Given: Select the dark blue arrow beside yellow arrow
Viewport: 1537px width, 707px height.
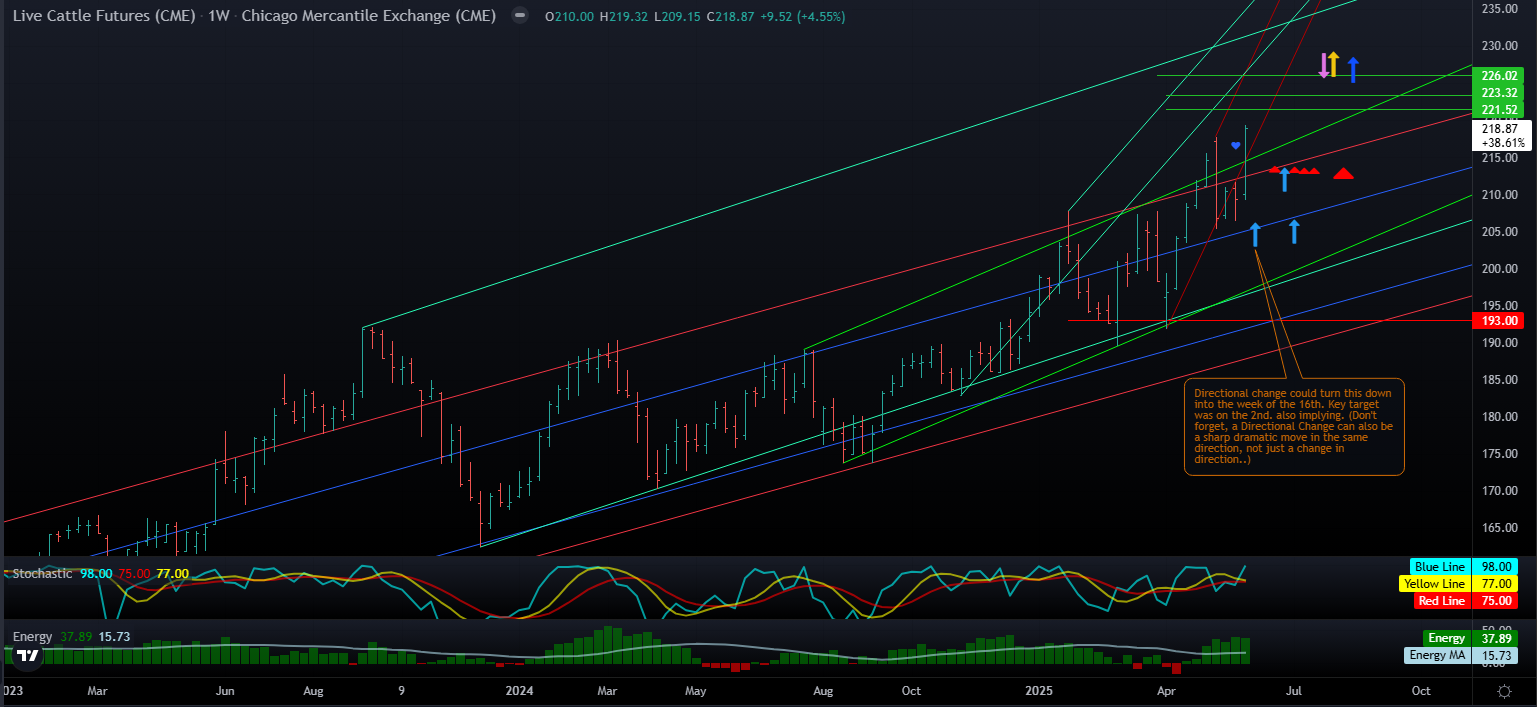Looking at the screenshot, I should click(x=1352, y=70).
